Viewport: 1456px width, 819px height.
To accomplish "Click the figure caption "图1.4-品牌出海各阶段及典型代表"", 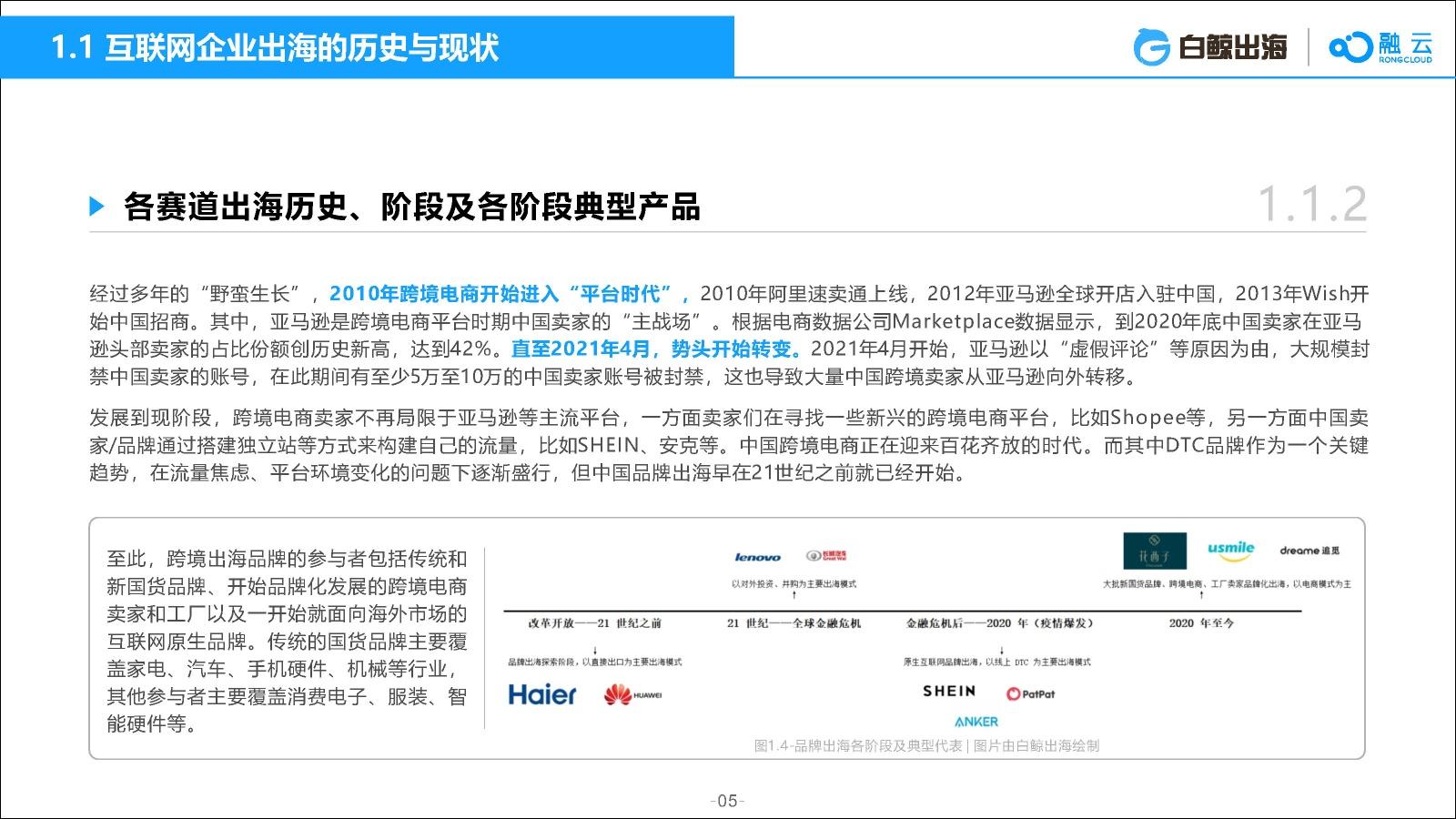I will (x=858, y=746).
